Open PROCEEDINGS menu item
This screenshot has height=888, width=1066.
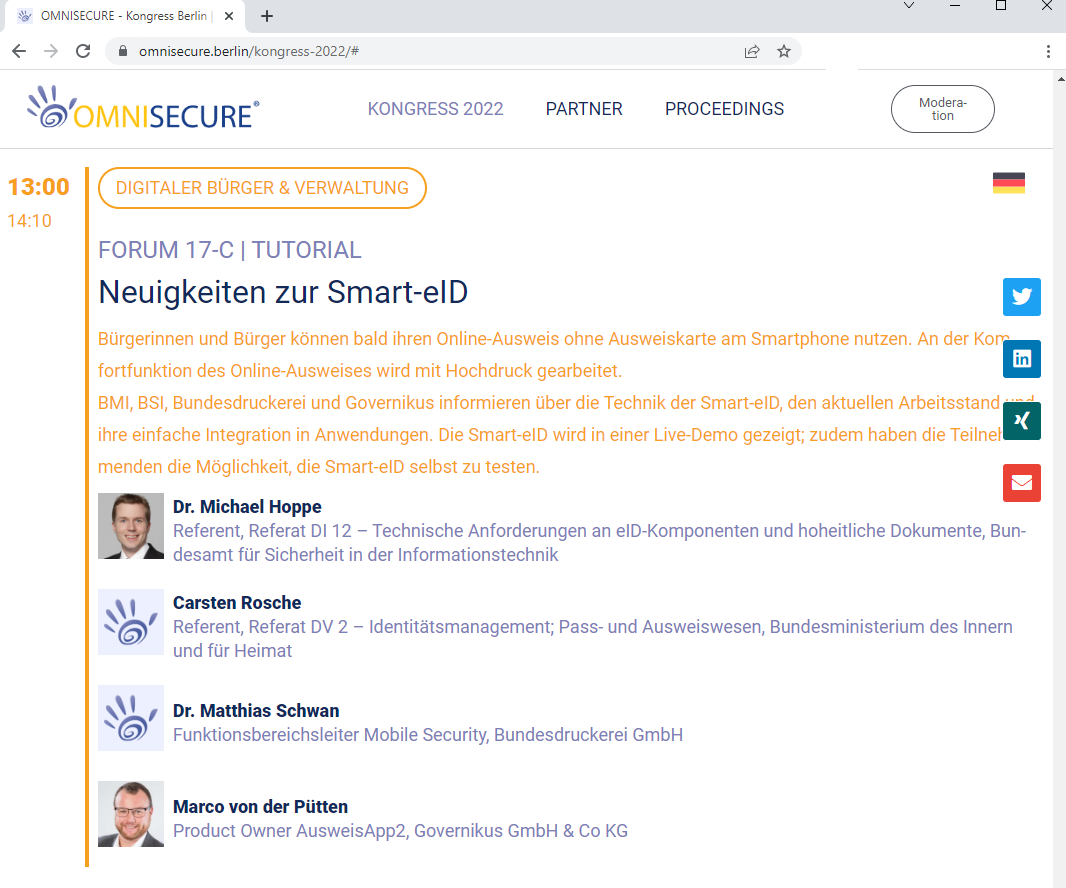coord(724,109)
